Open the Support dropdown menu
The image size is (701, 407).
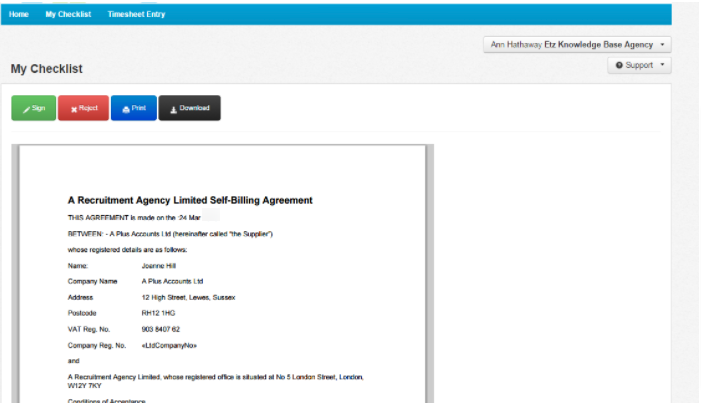[639, 65]
